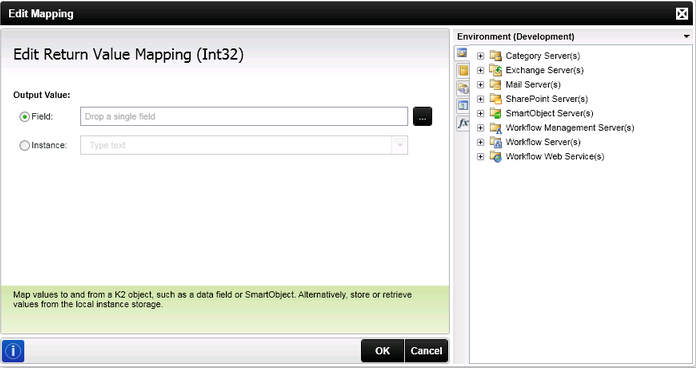The height and width of the screenshot is (368, 696).
Task: Click the green help text about K2 objects
Action: 212,299
